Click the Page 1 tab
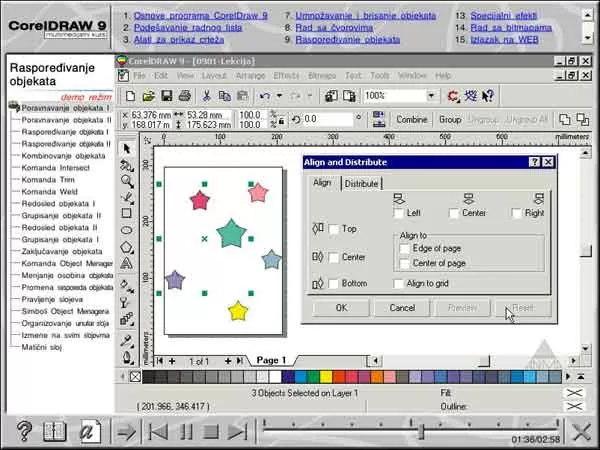 coord(271,360)
